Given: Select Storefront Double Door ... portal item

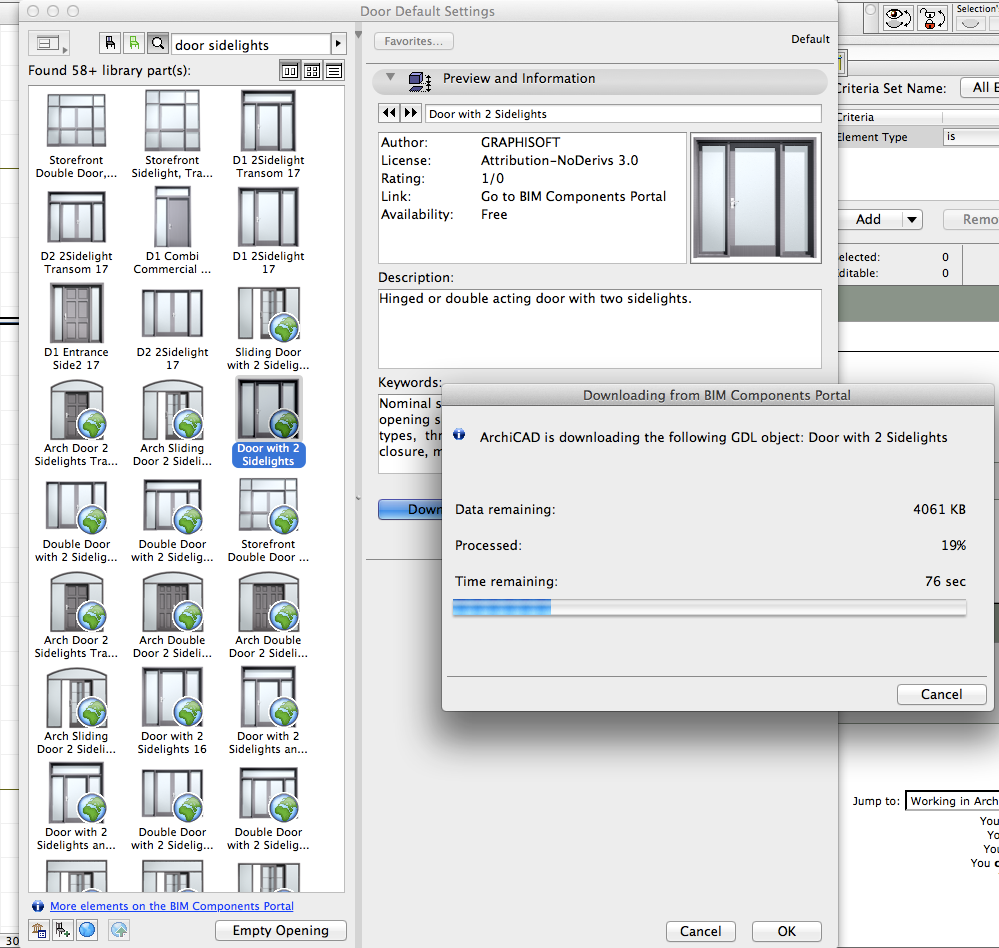Looking at the screenshot, I should (268, 521).
